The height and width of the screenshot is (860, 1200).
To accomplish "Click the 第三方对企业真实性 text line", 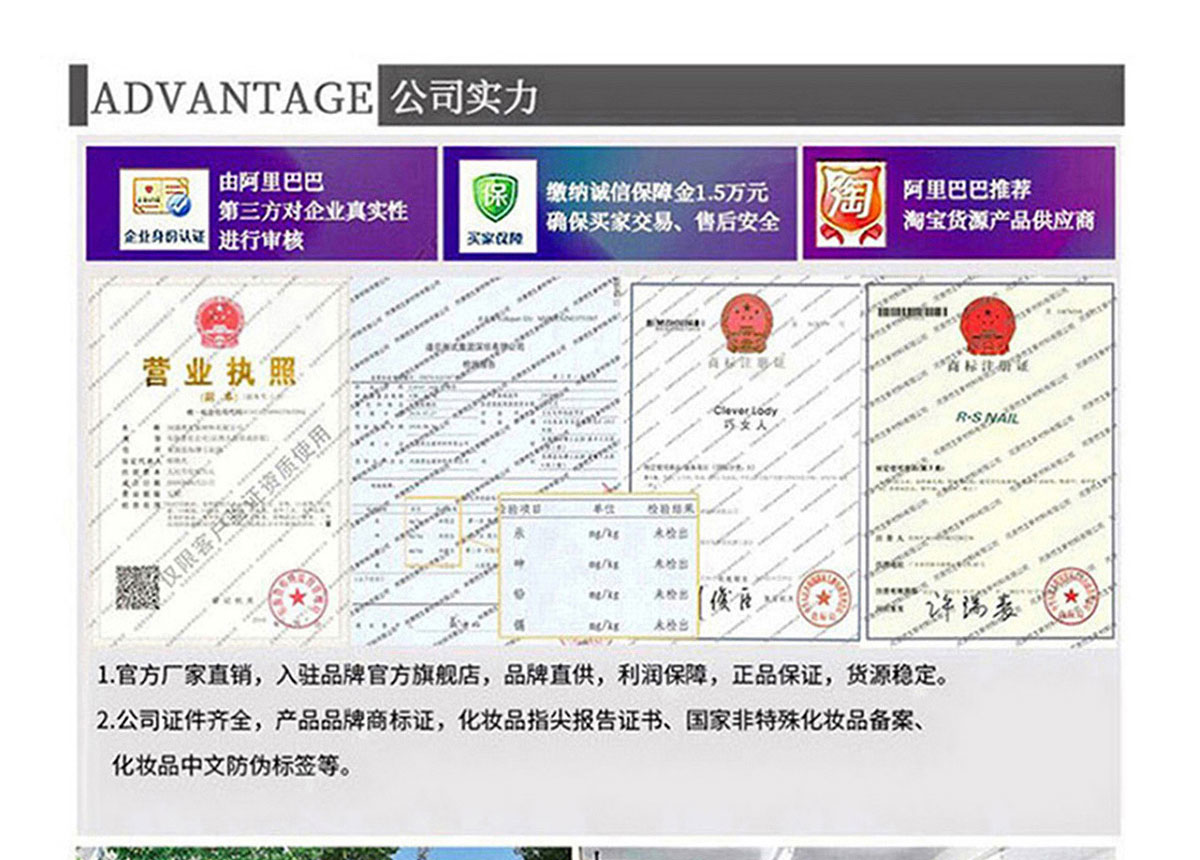I will 313,211.
